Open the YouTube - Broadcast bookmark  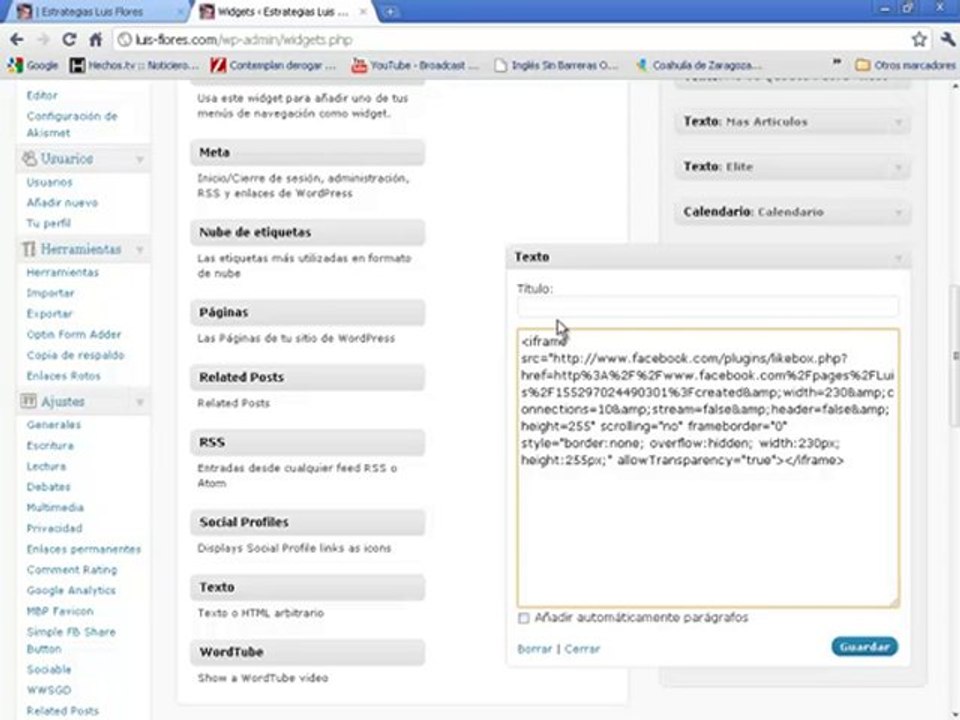pyautogui.click(x=414, y=65)
